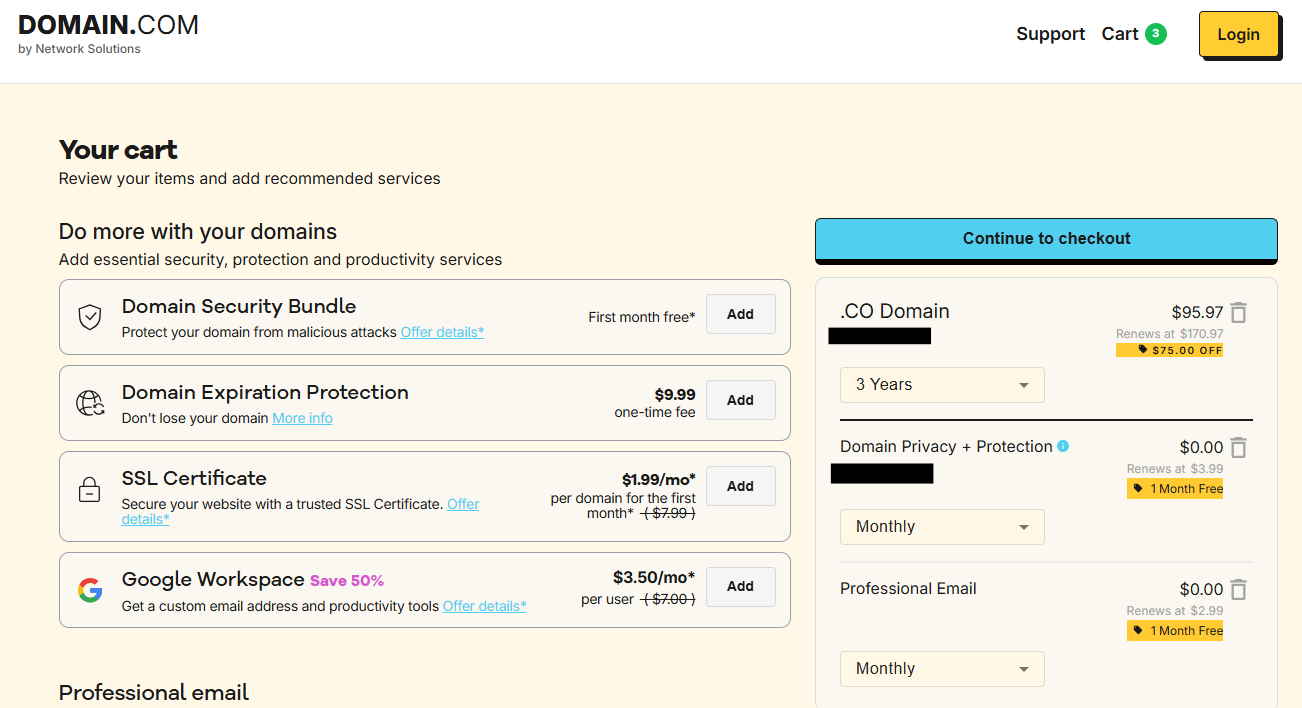Remove Professional Email using trash icon
The height and width of the screenshot is (708, 1302).
pos(1239,589)
